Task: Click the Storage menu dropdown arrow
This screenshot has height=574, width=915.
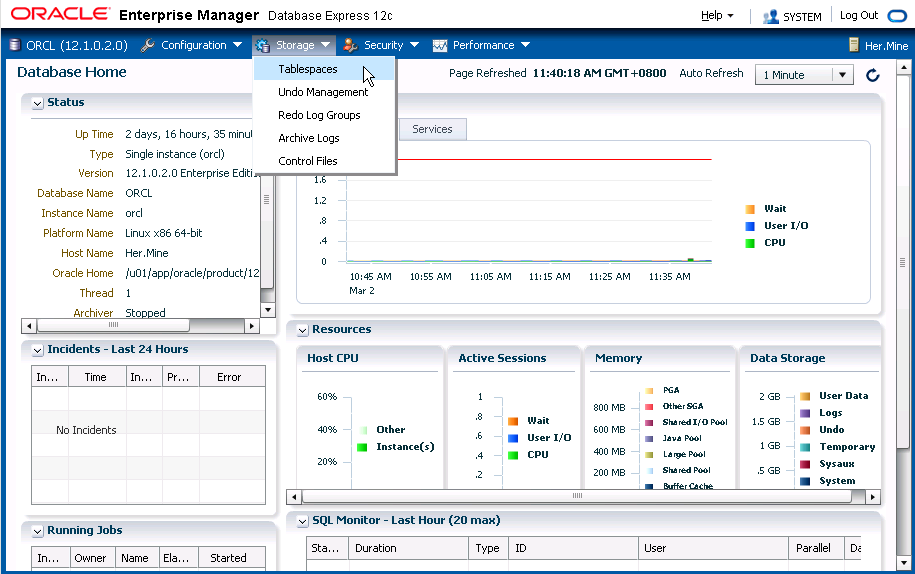Action: (x=326, y=45)
